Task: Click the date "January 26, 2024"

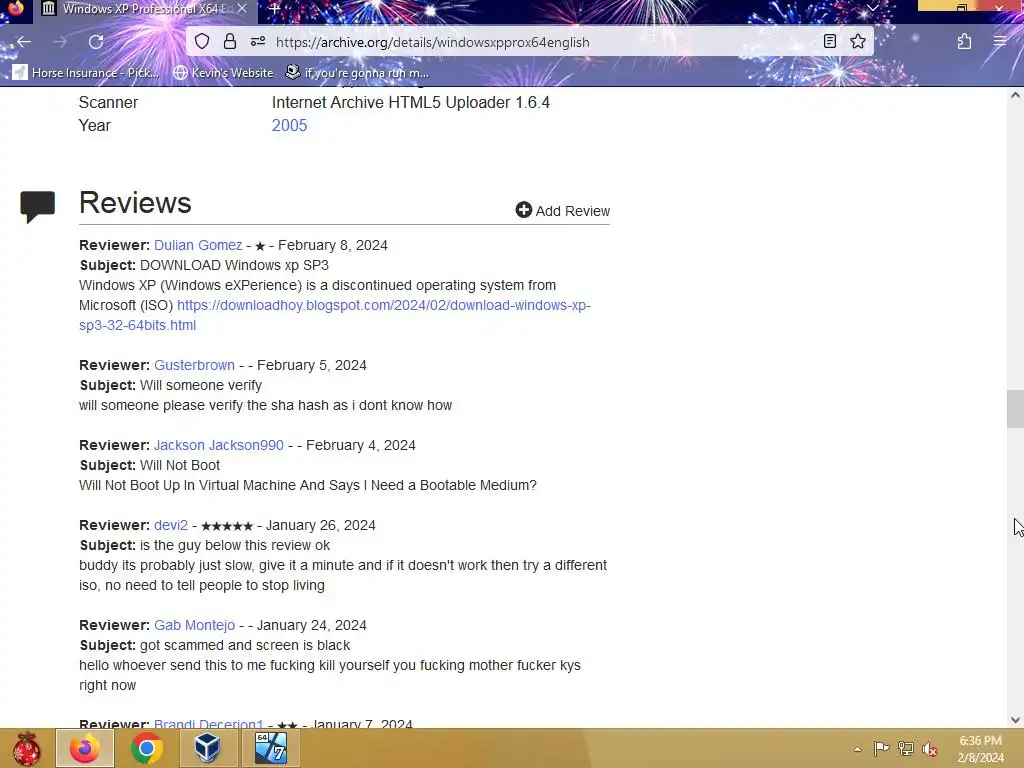Action: tap(321, 525)
